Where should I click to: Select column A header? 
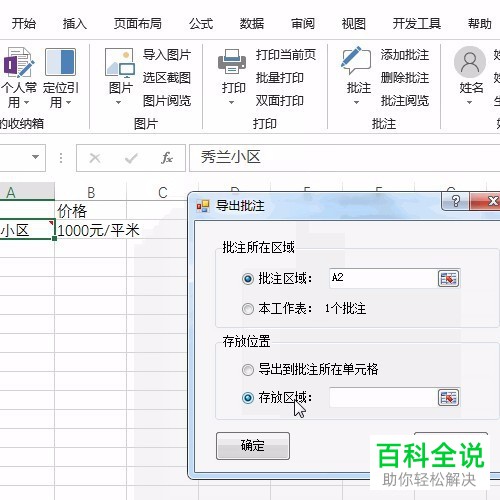click(27, 192)
